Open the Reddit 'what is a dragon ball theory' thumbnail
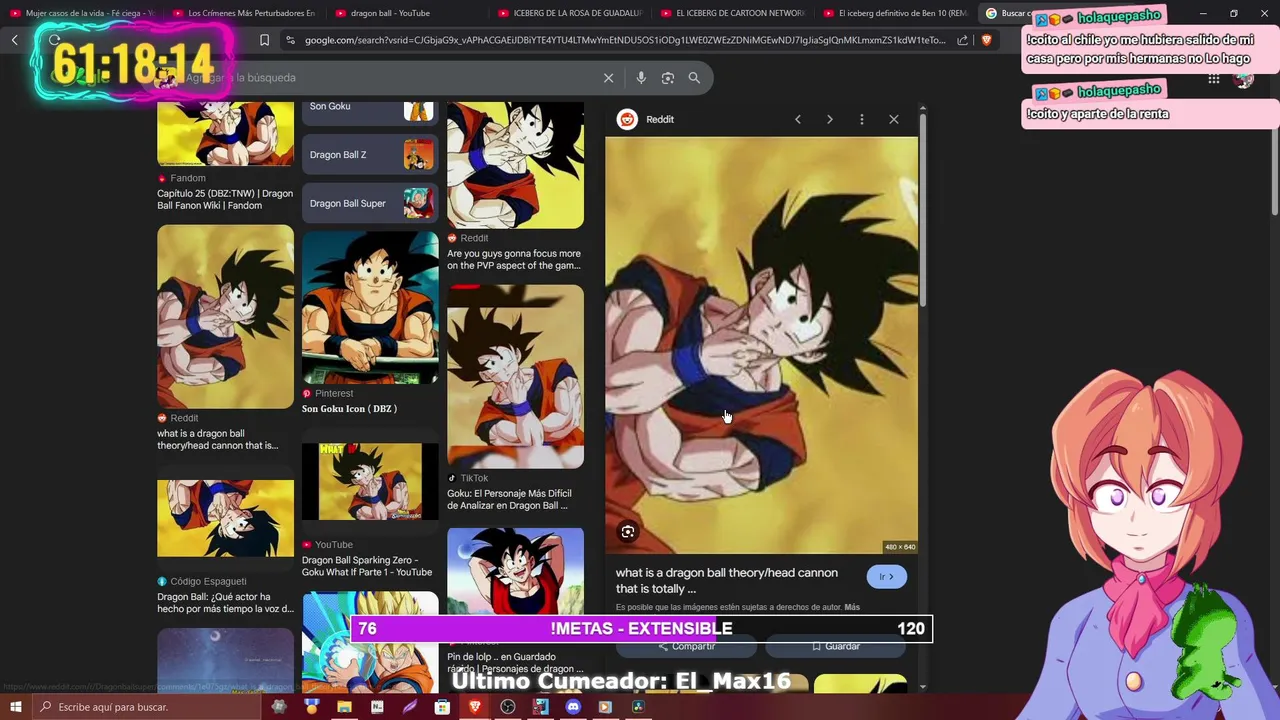1280x720 pixels. click(225, 316)
